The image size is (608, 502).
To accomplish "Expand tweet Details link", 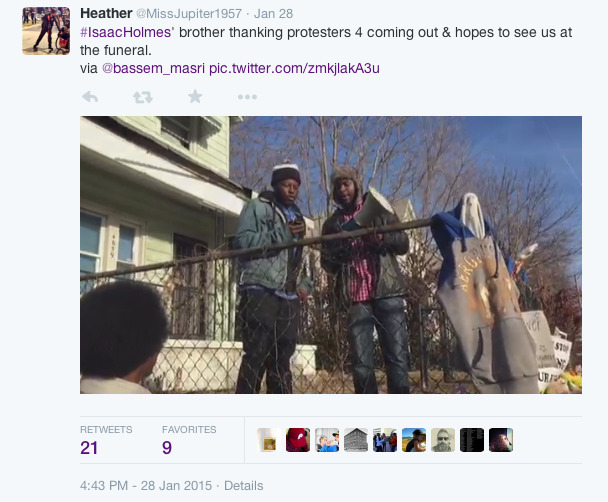I will 244,486.
